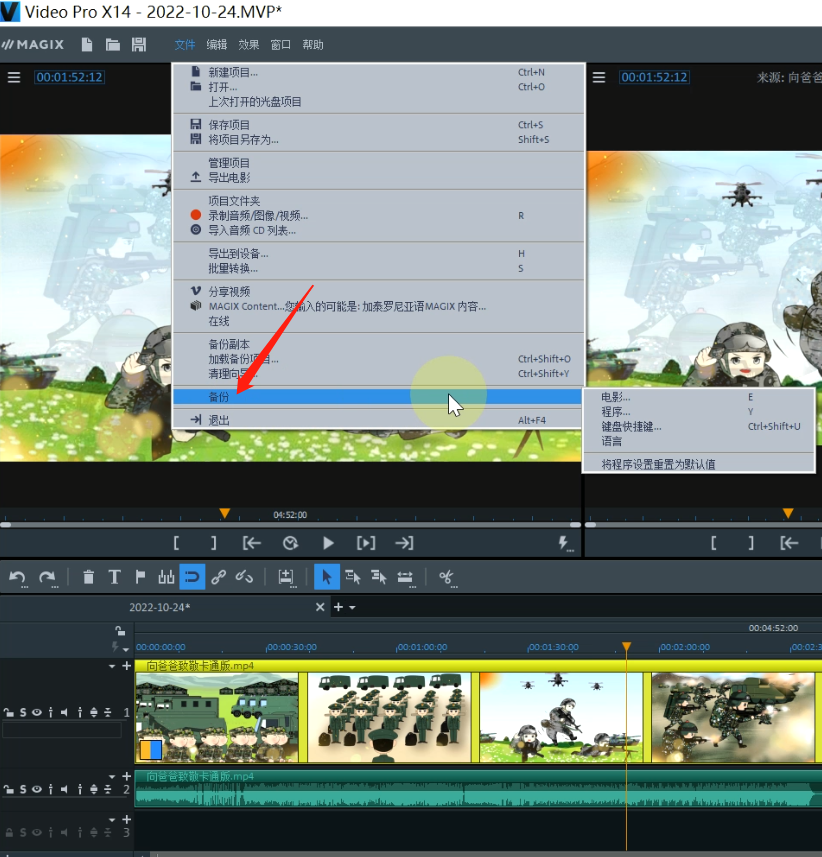Choose 导出电影 from the file menu
The width and height of the screenshot is (822, 857).
pos(378,178)
